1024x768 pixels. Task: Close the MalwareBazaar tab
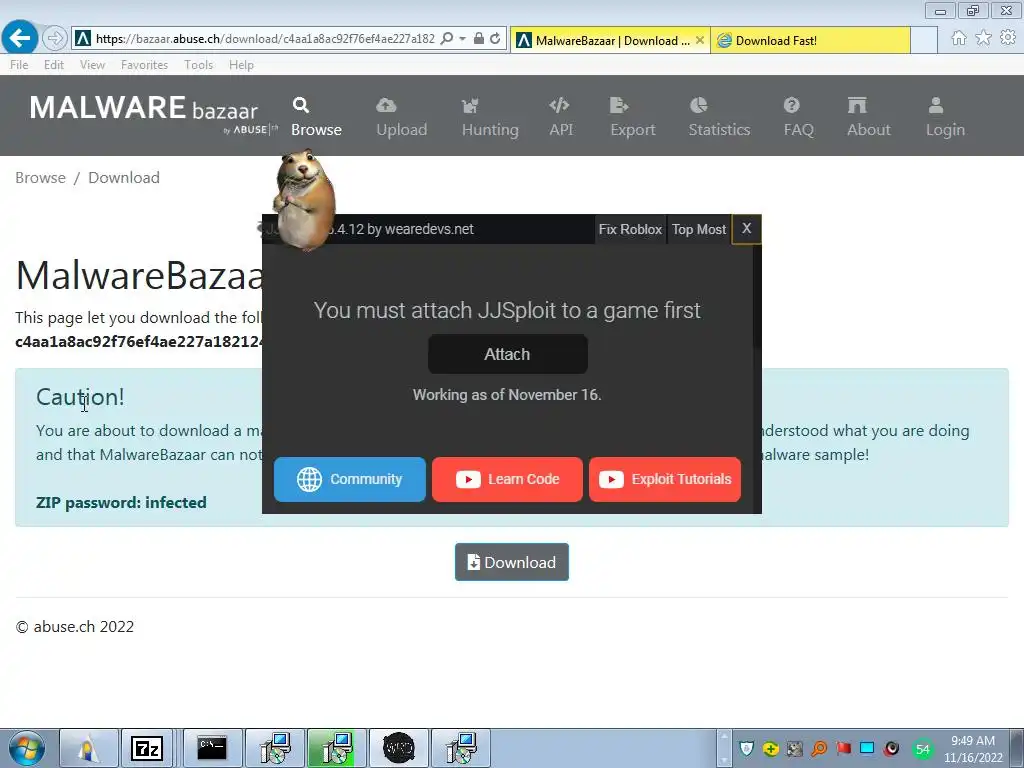coord(699,40)
